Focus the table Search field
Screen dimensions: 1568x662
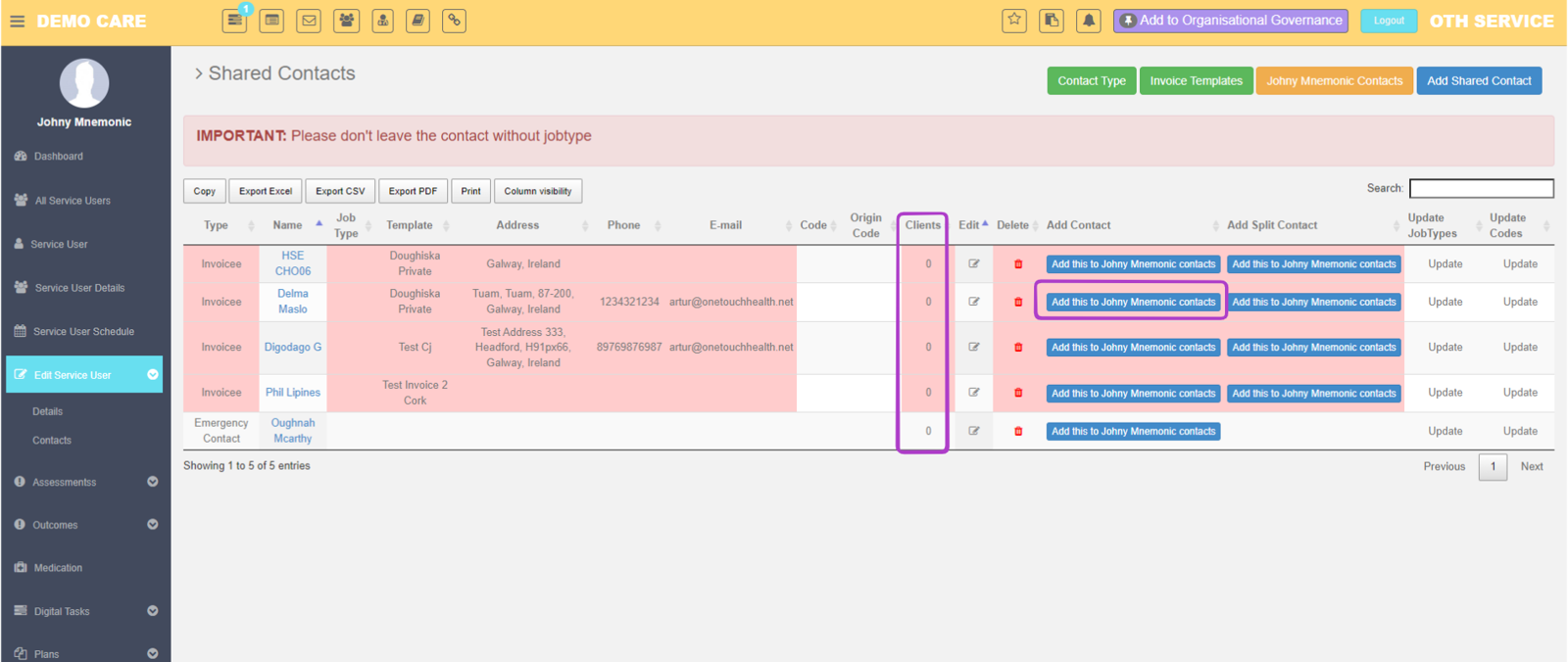pos(1481,188)
